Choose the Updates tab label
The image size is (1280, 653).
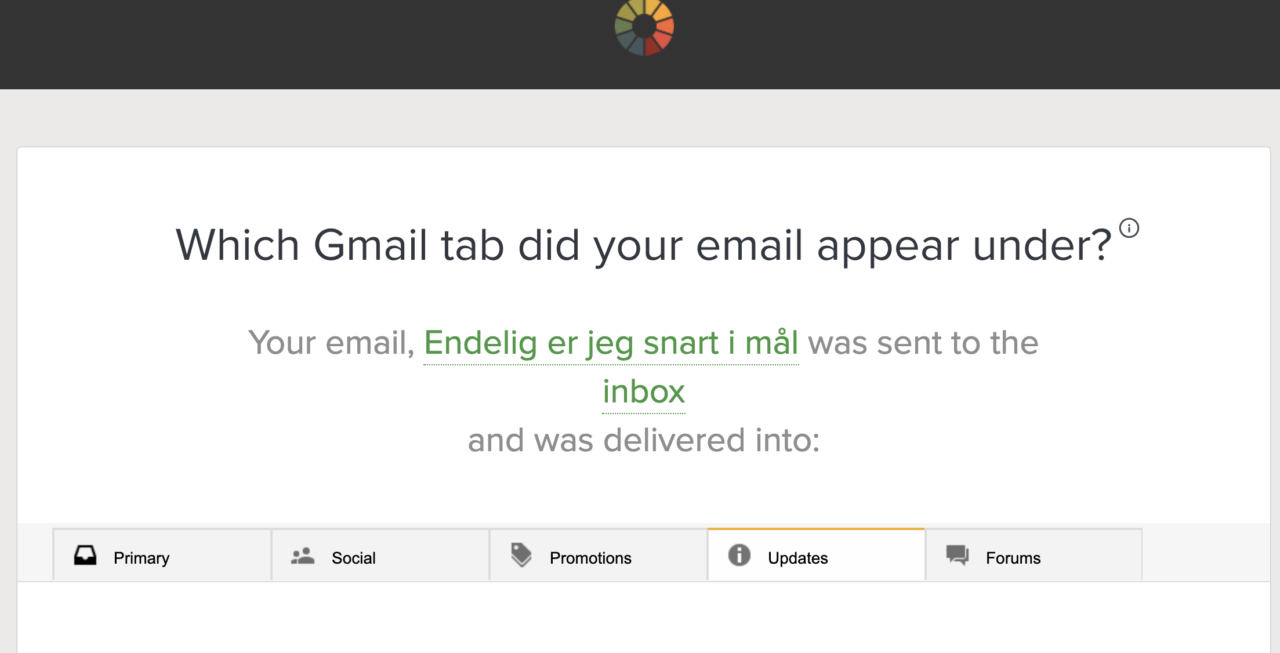[798, 558]
